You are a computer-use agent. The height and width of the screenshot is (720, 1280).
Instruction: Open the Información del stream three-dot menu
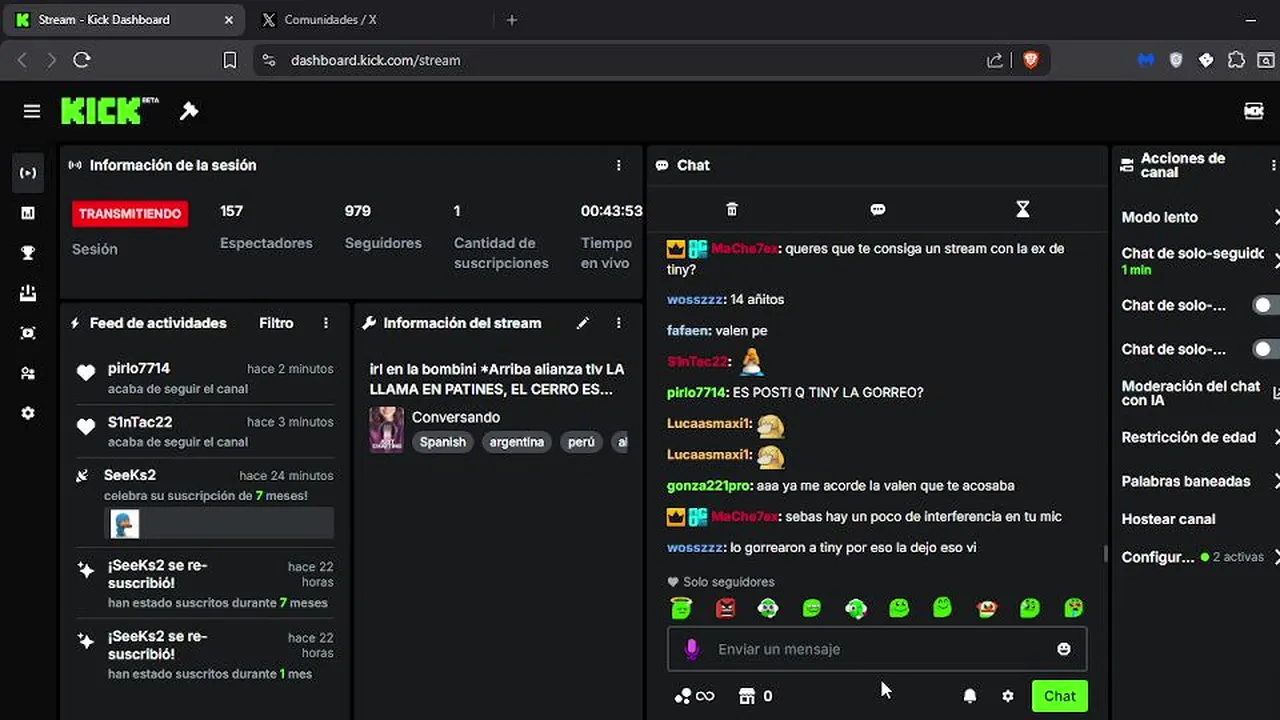point(619,323)
